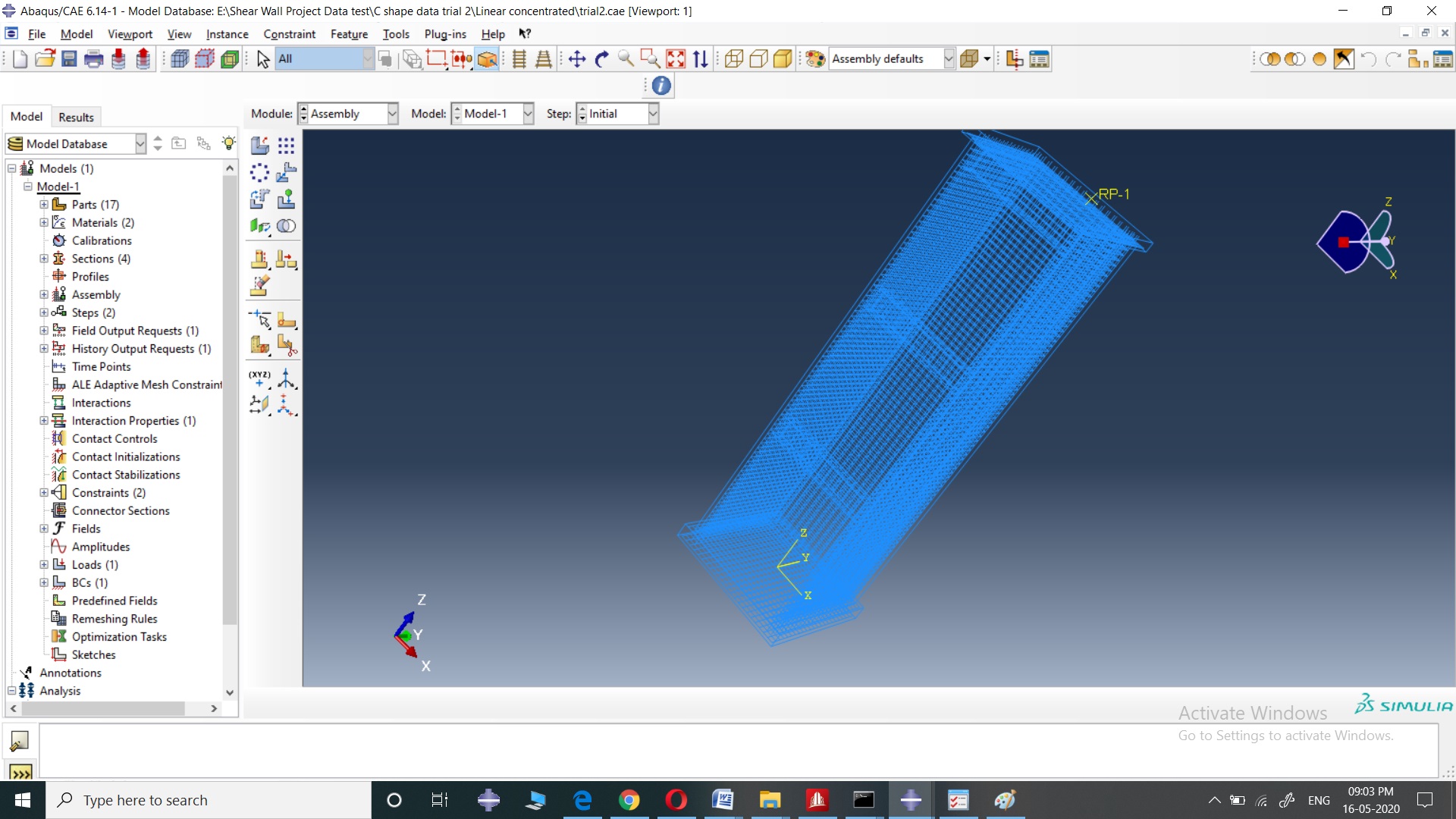Select the Pan View tool
The image size is (1456, 819).
point(577,58)
